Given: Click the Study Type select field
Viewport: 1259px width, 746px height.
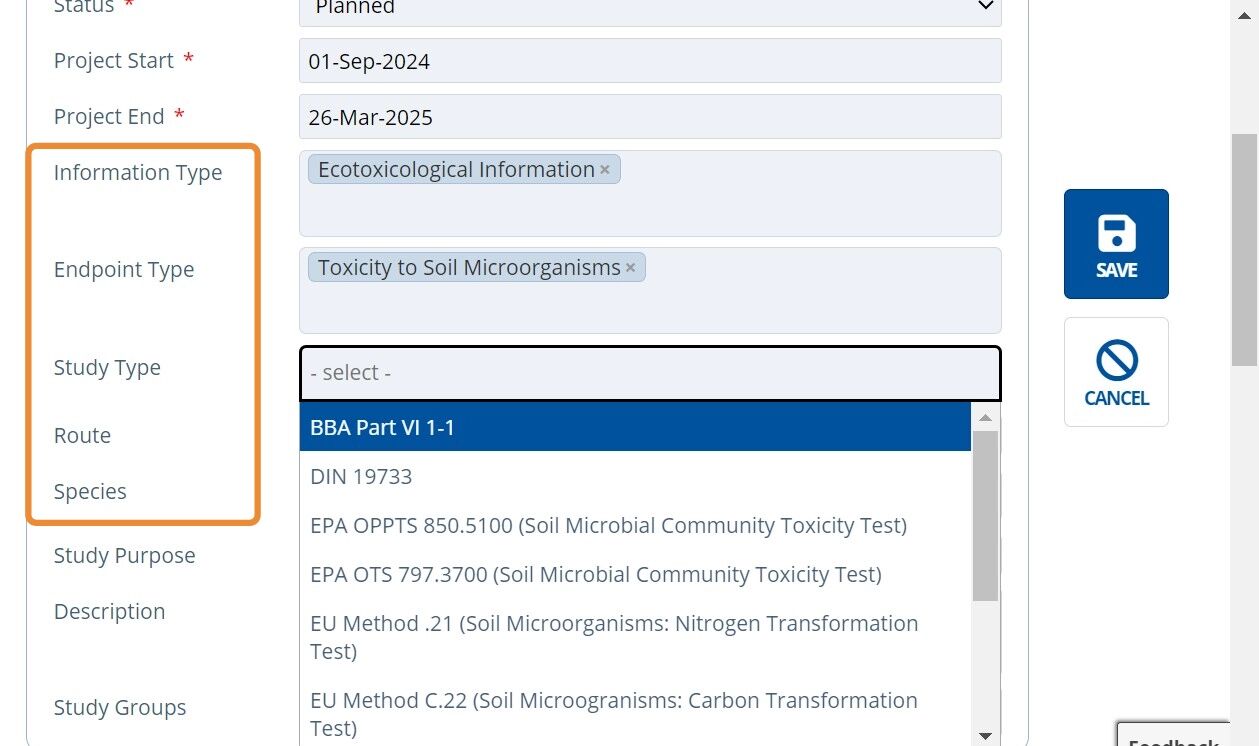Looking at the screenshot, I should click(x=650, y=373).
